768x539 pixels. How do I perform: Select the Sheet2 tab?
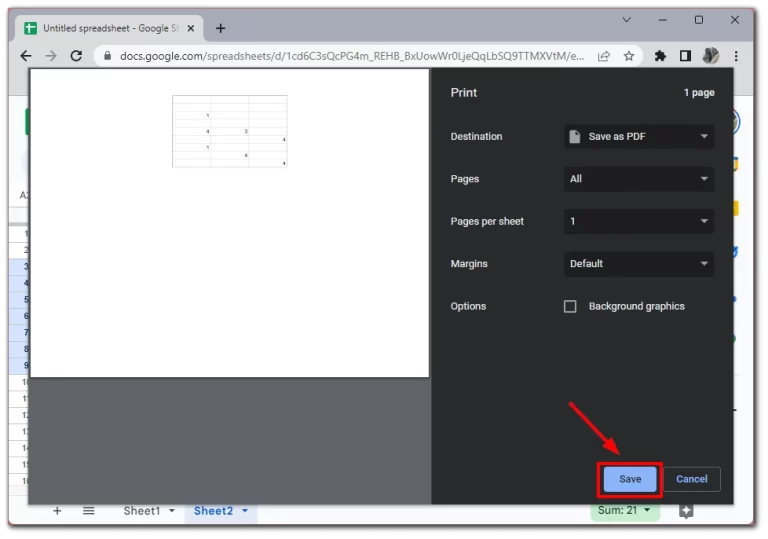point(213,511)
